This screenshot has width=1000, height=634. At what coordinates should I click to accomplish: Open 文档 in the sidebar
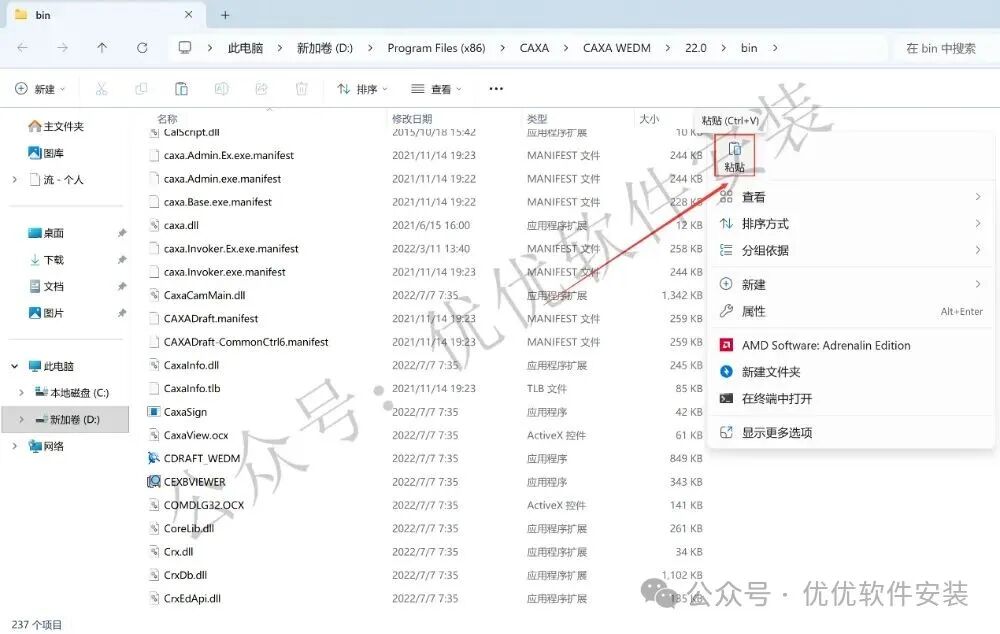pyautogui.click(x=46, y=287)
